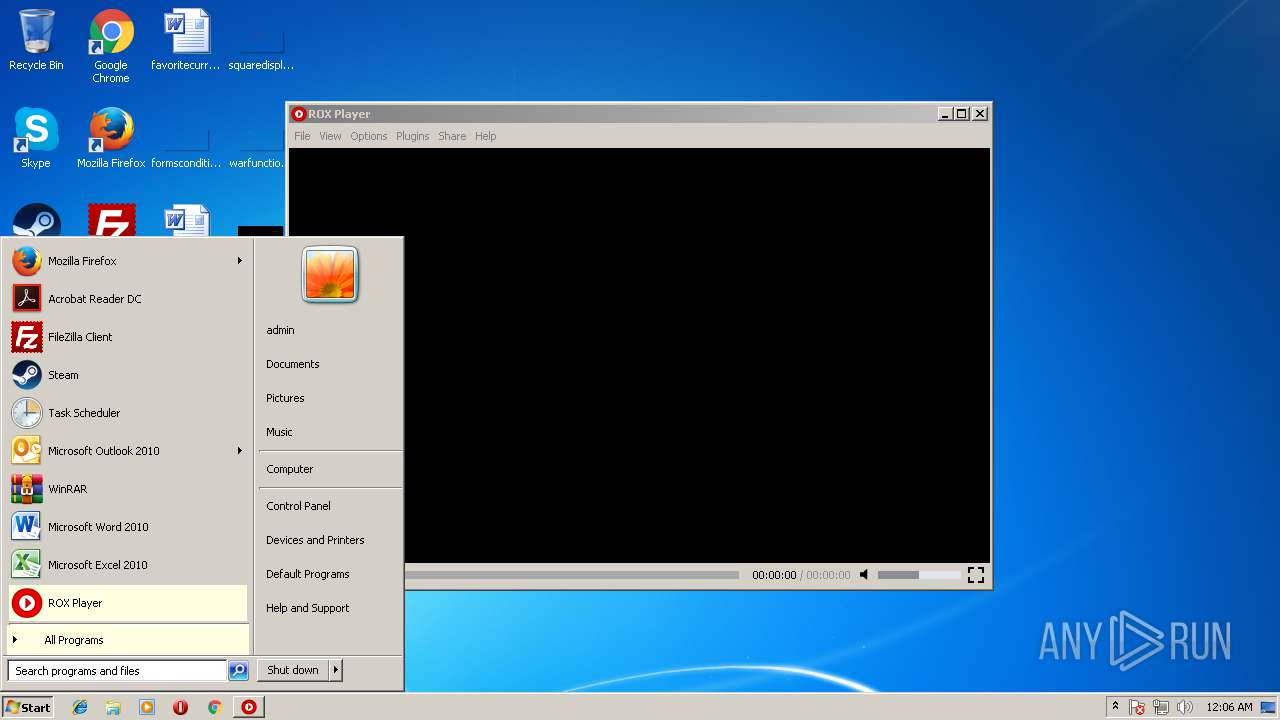Viewport: 1280px width, 720px height.
Task: Click the ROX Player title bar logo icon
Action: [298, 114]
